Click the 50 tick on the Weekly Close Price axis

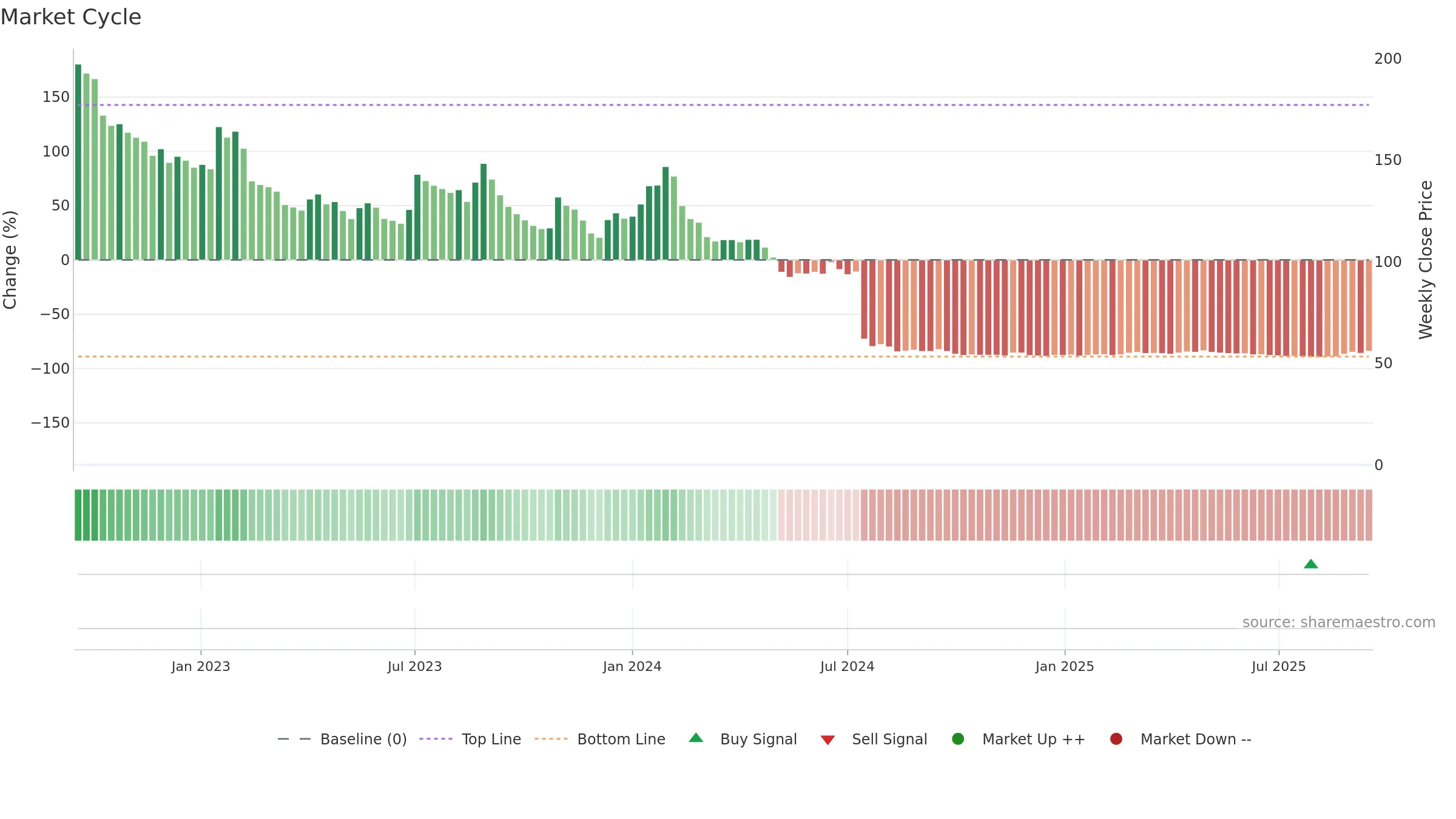[x=1383, y=363]
